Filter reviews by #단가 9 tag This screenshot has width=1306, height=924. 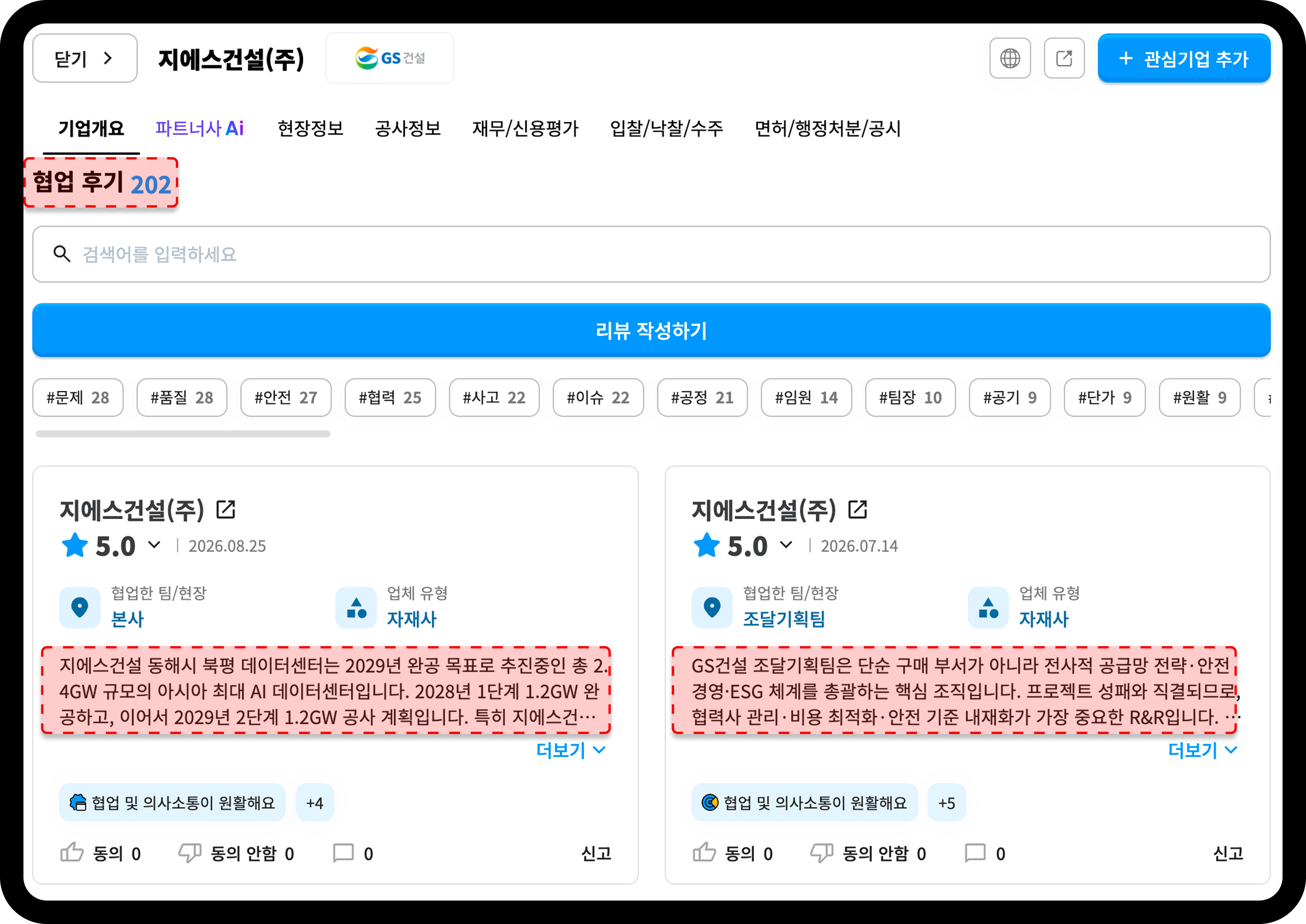(1105, 398)
